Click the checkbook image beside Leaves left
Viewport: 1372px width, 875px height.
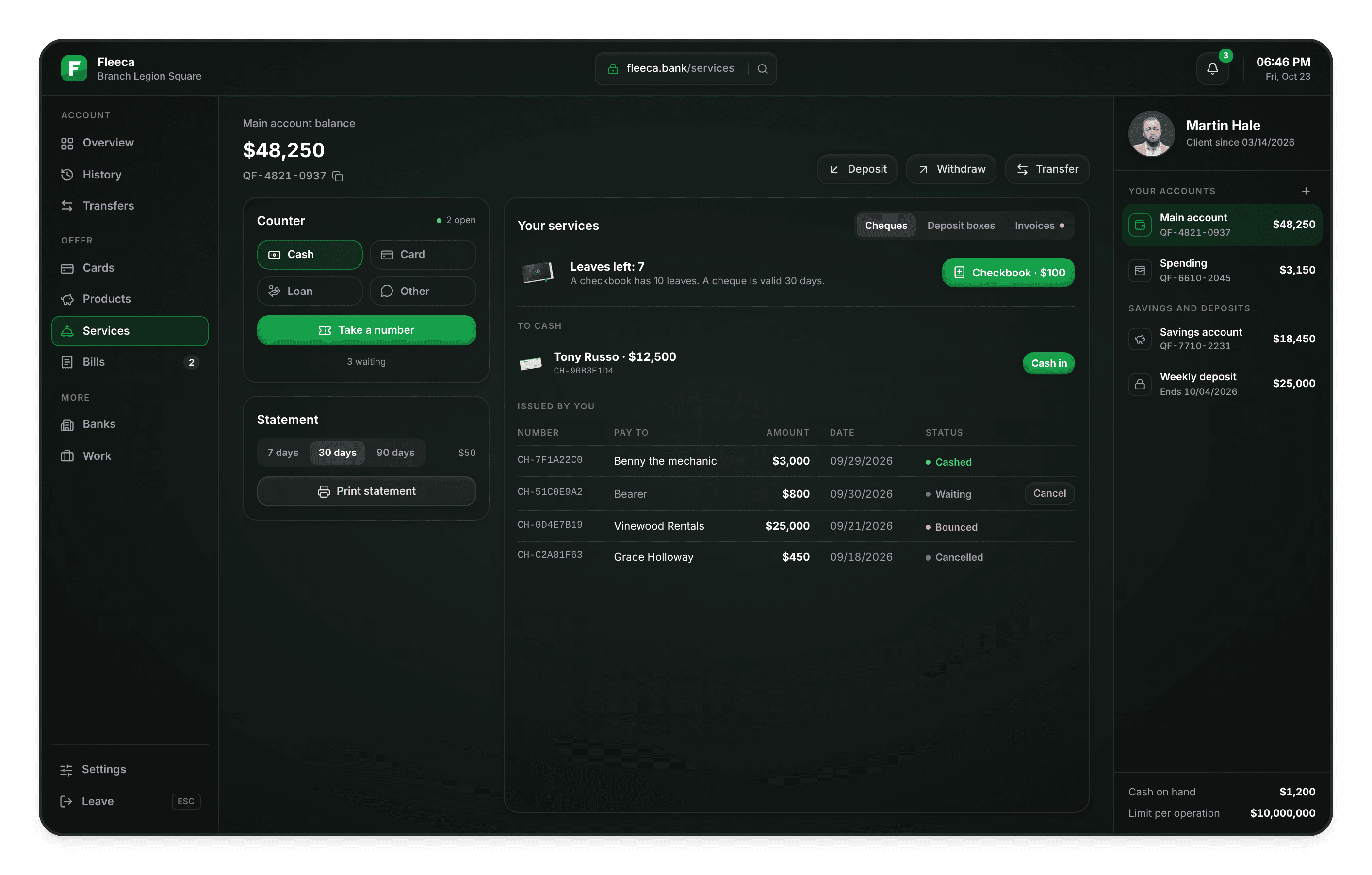point(537,273)
